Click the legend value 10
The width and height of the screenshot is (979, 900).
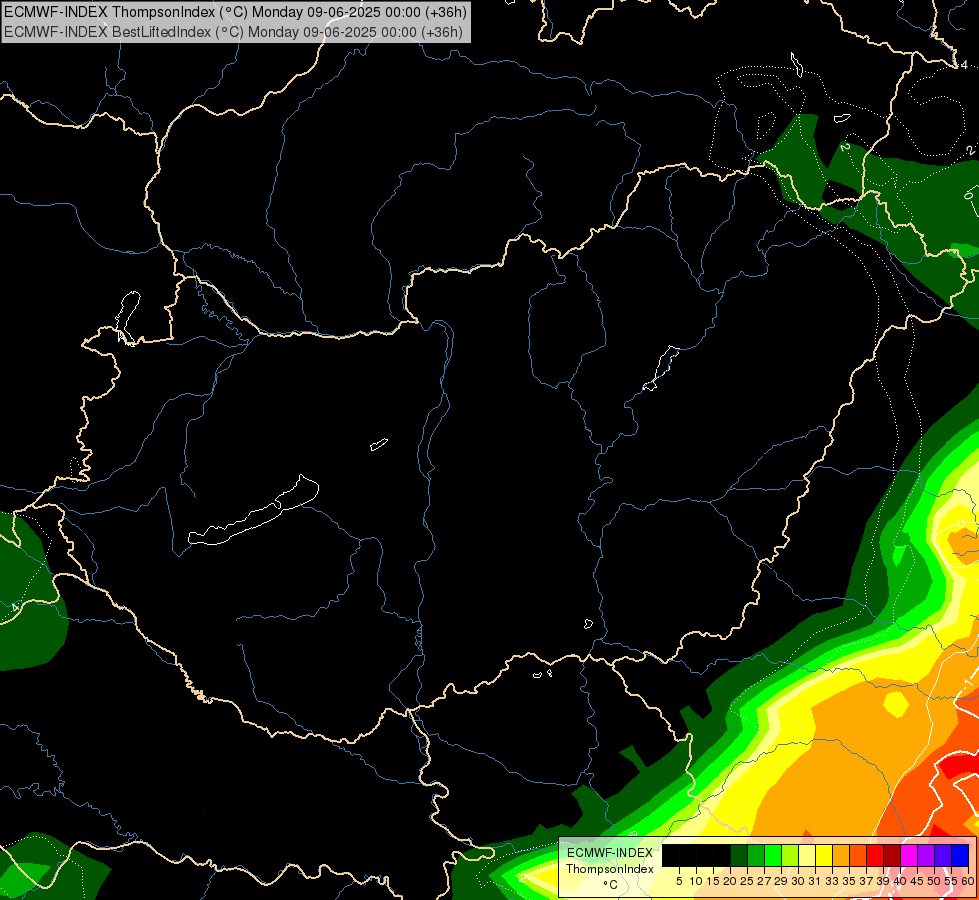pyautogui.click(x=696, y=881)
